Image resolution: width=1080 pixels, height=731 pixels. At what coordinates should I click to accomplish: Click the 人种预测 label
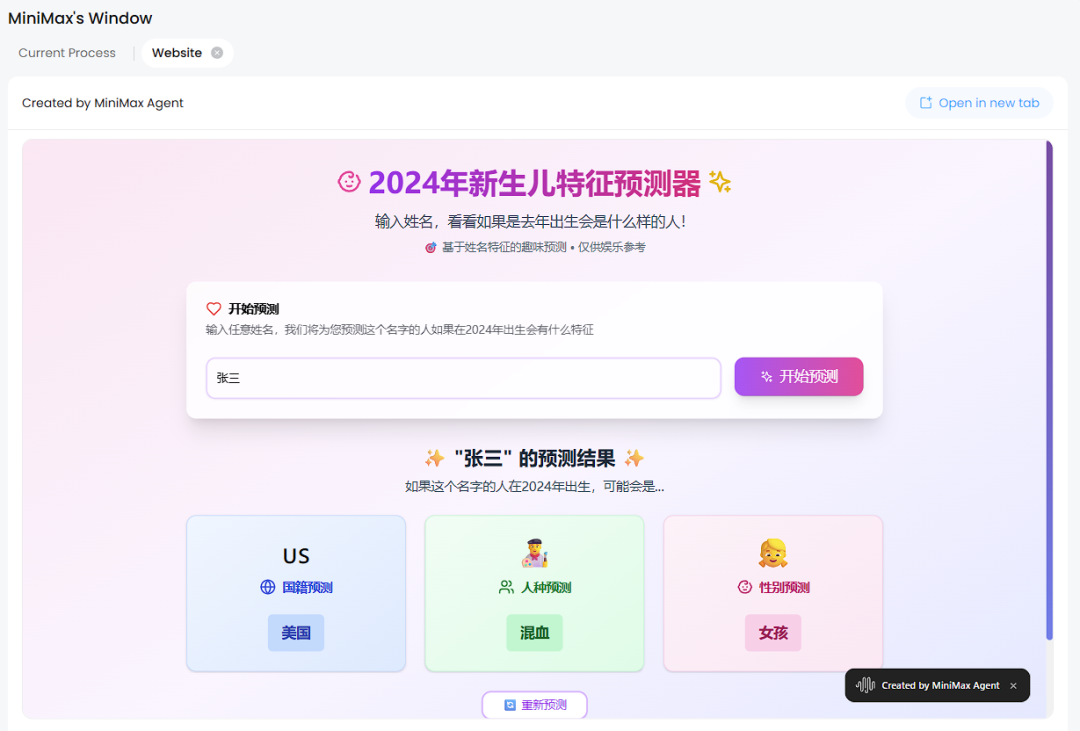pyautogui.click(x=546, y=587)
